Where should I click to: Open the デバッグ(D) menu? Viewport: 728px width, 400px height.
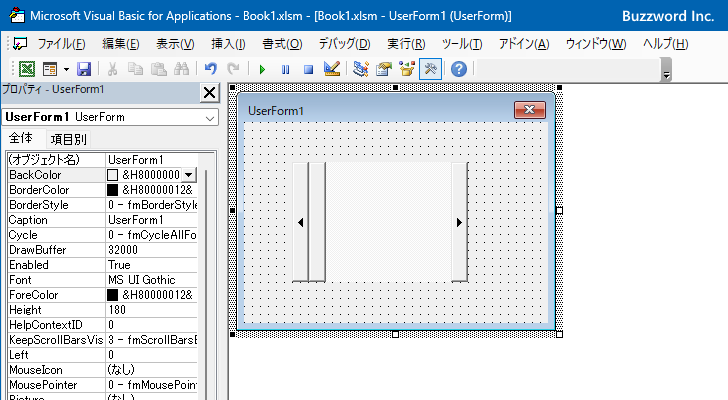[344, 44]
